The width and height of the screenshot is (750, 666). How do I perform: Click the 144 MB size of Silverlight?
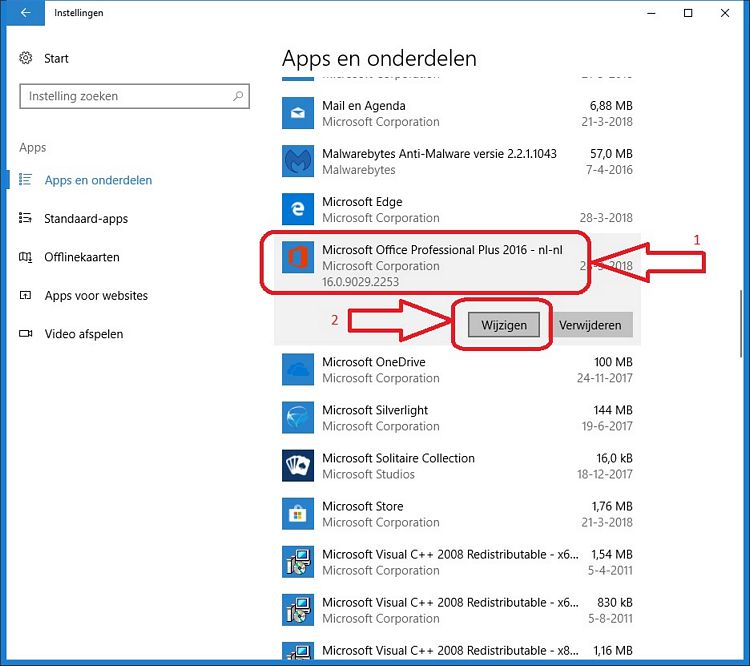[x=613, y=410]
